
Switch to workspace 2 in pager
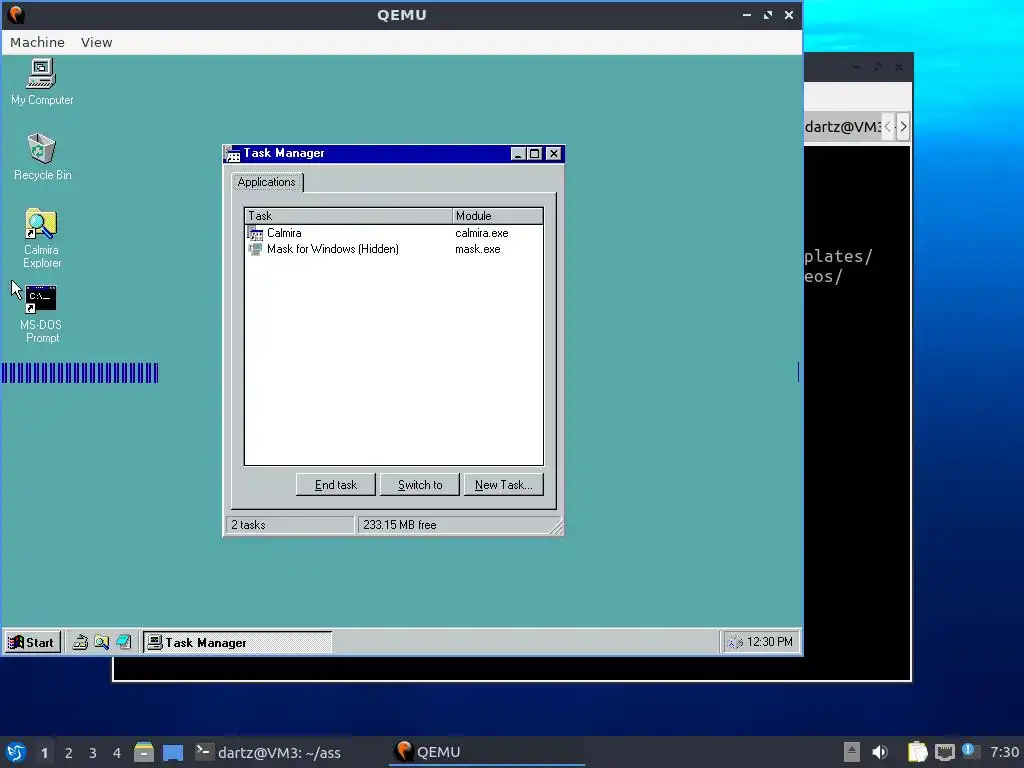pos(69,753)
